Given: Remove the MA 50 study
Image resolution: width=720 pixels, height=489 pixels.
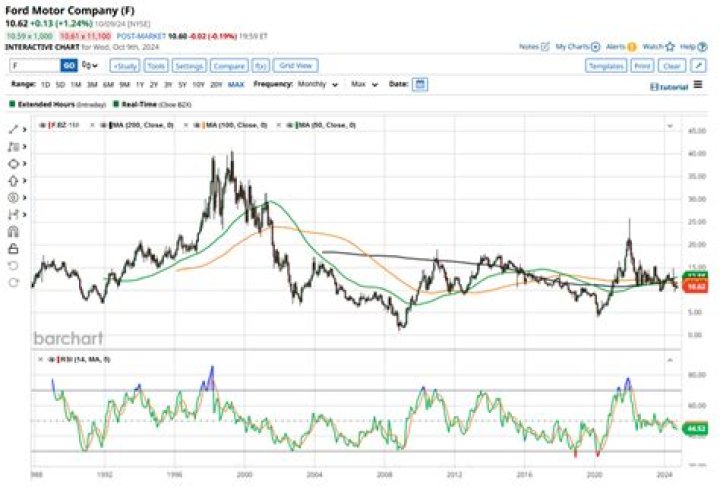Looking at the screenshot, I should pyautogui.click(x=279, y=125).
